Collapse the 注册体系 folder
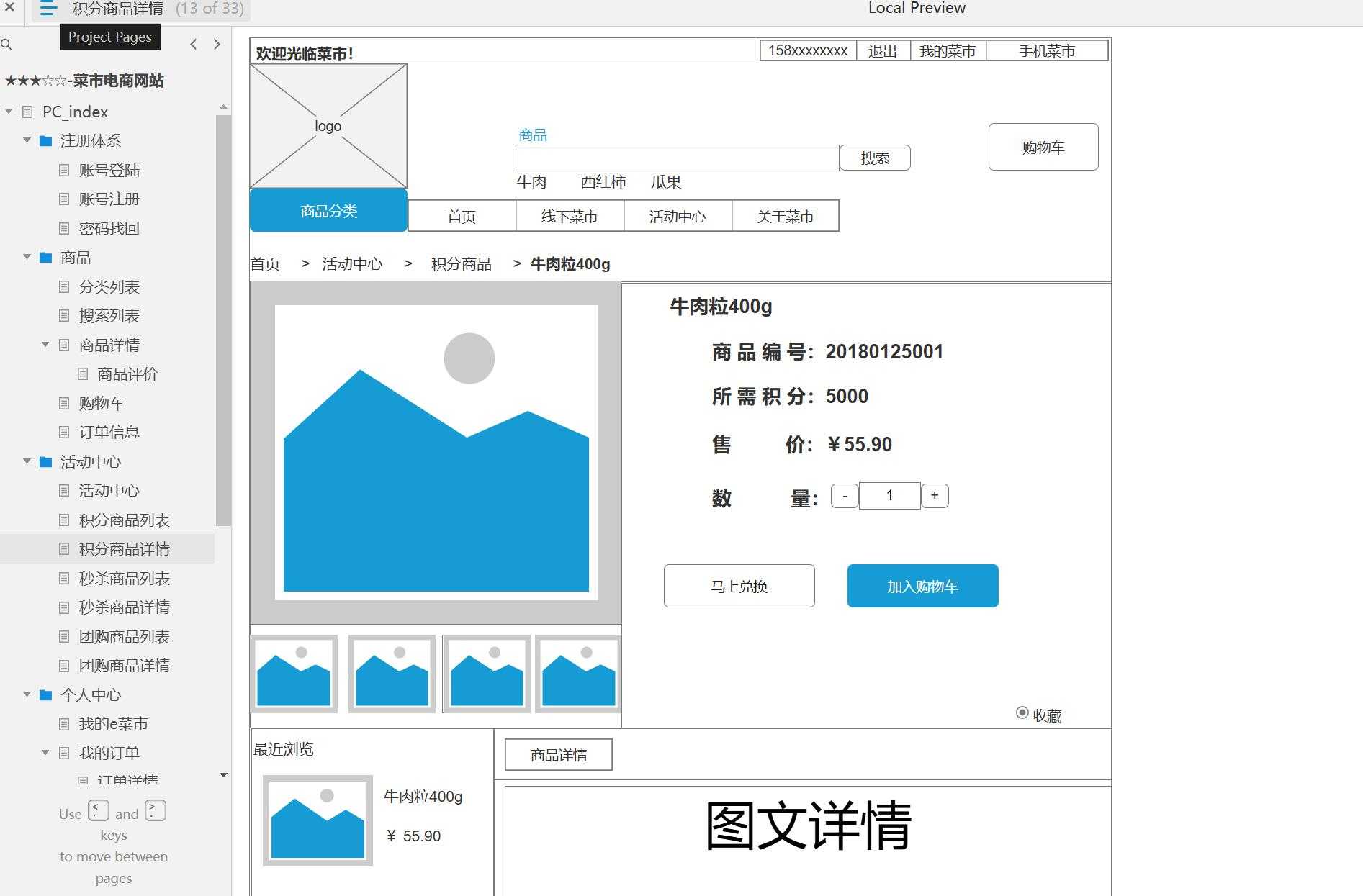 coord(27,140)
